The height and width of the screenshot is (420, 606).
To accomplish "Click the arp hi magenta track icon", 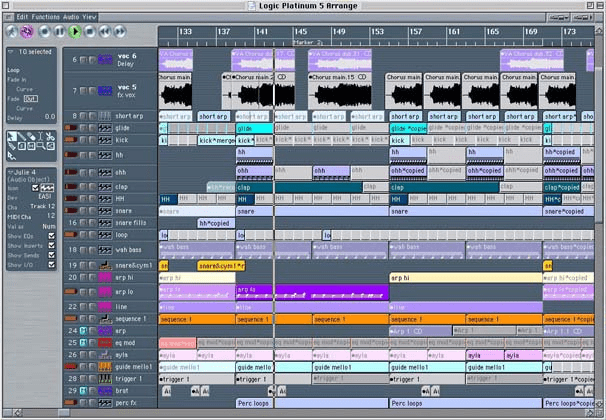I will pos(105,277).
